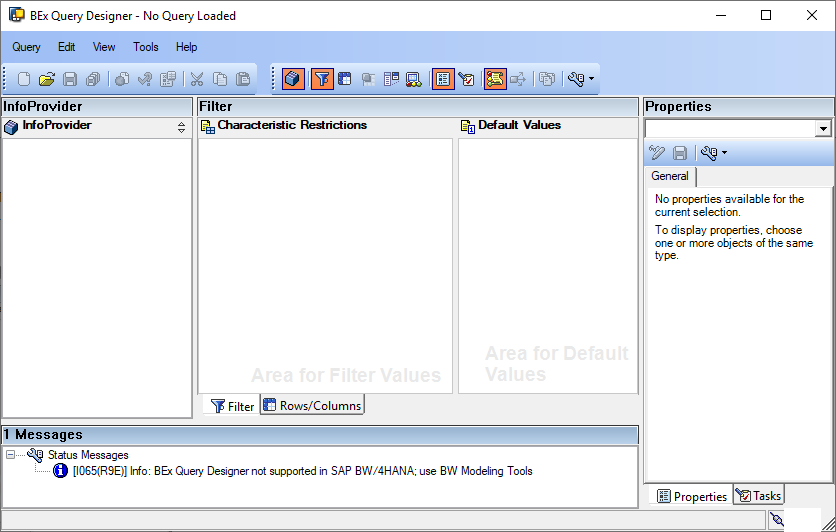The width and height of the screenshot is (836, 532).
Task: Click the blue info icon beside message
Action: click(x=60, y=470)
